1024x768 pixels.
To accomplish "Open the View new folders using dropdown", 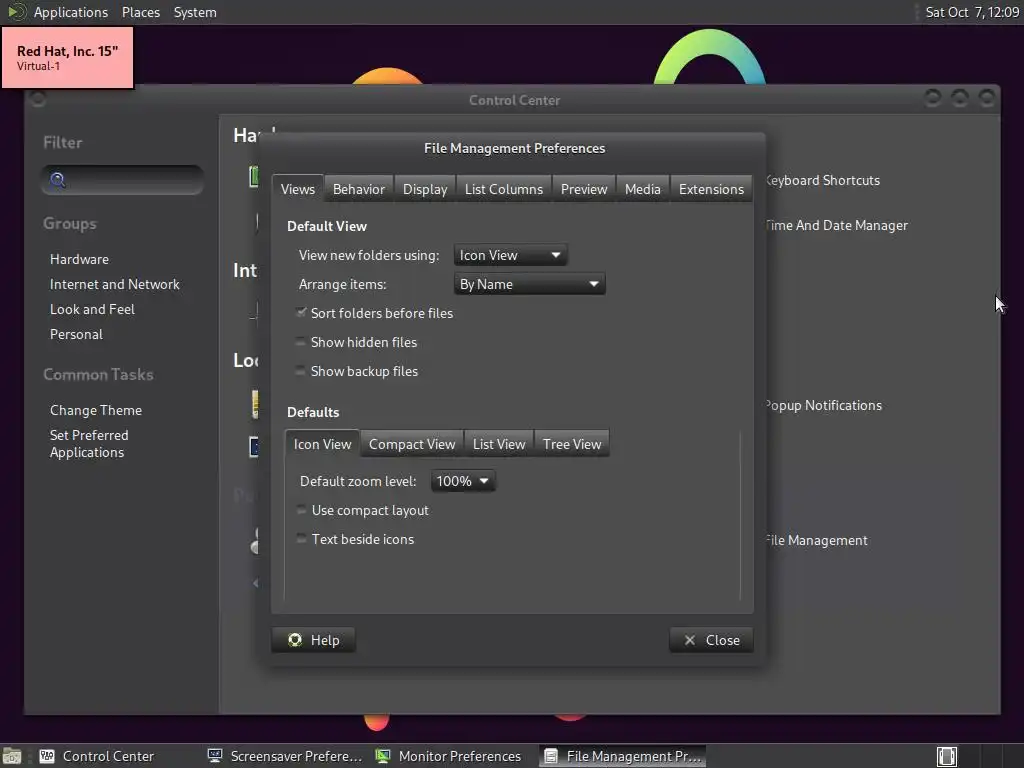I will [x=510, y=255].
